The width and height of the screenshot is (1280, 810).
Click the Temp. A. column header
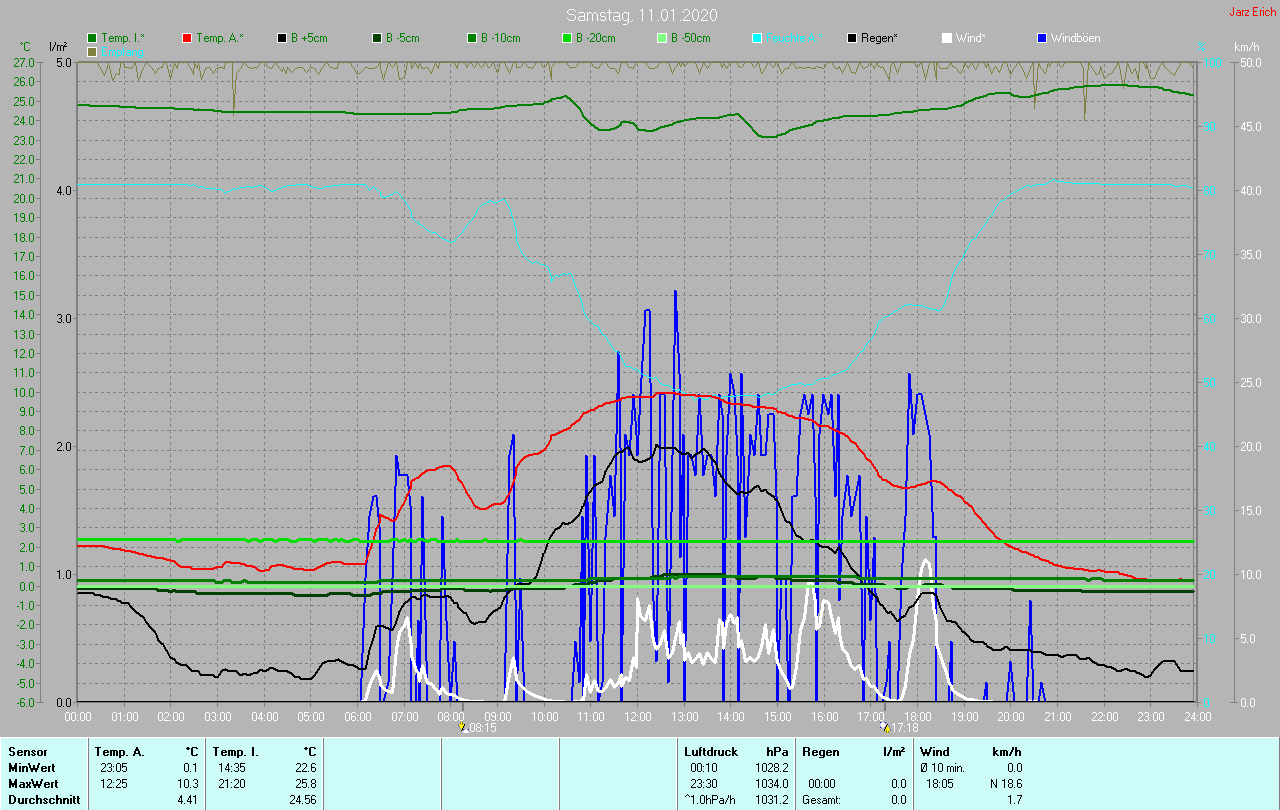pos(119,752)
